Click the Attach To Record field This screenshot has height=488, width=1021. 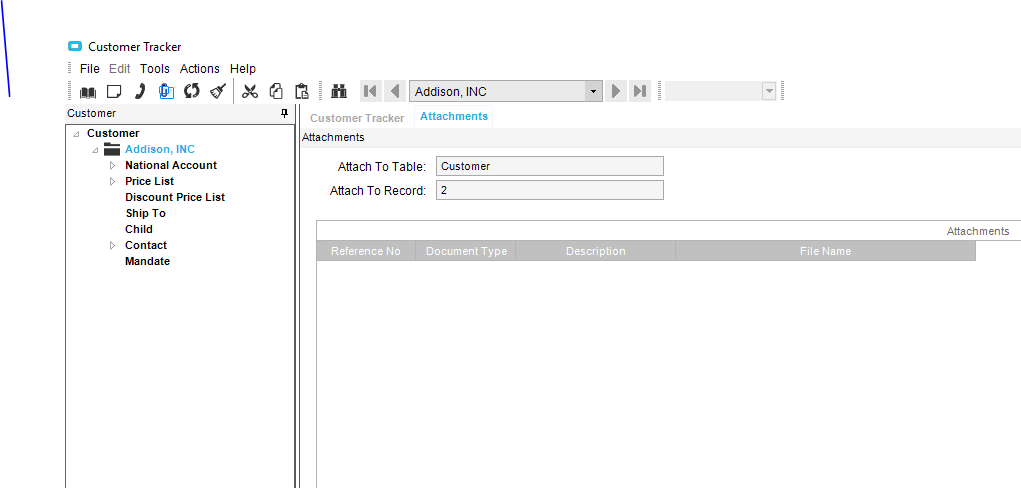(x=550, y=190)
